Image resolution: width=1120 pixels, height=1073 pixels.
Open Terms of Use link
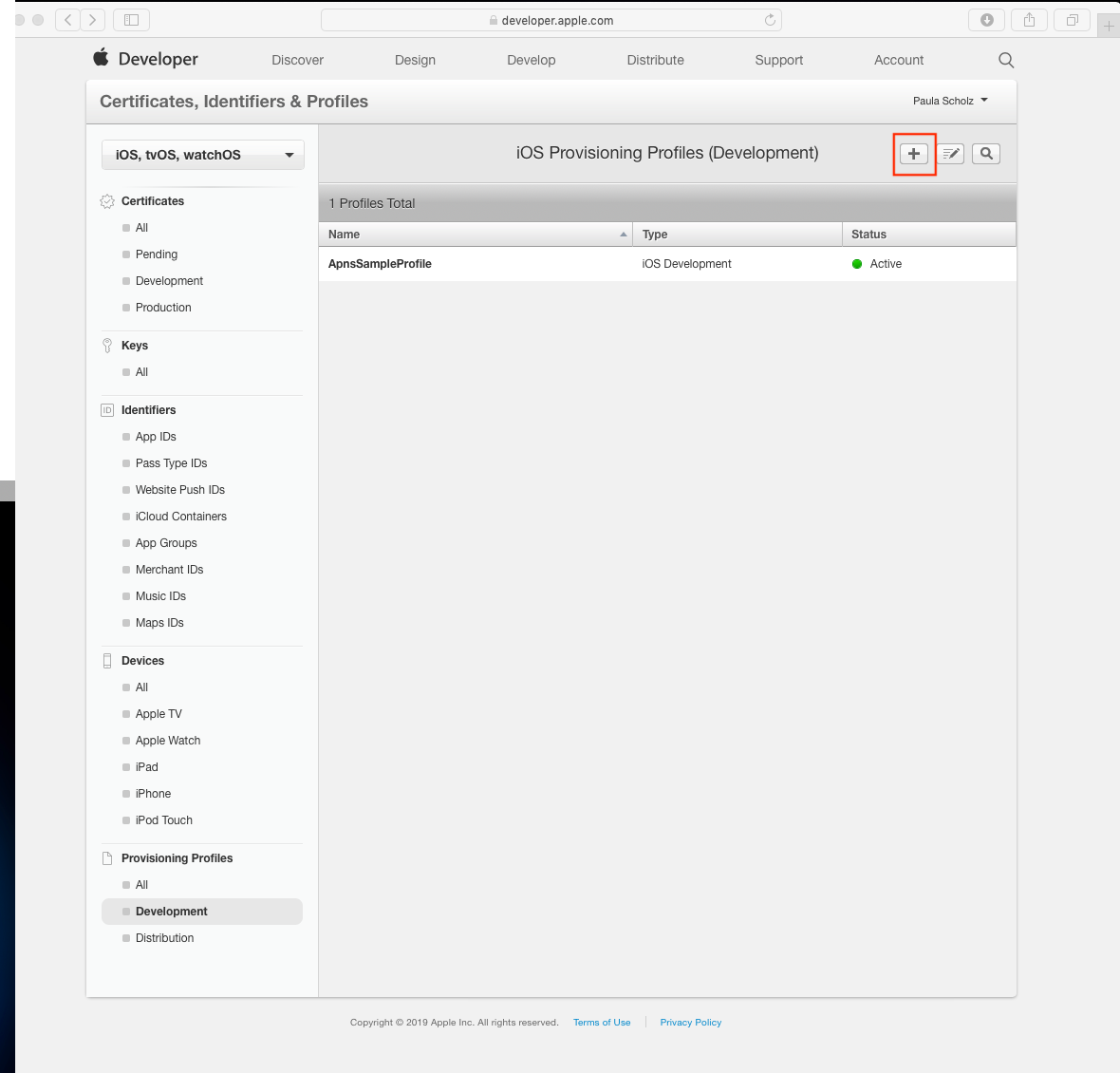coord(602,1023)
